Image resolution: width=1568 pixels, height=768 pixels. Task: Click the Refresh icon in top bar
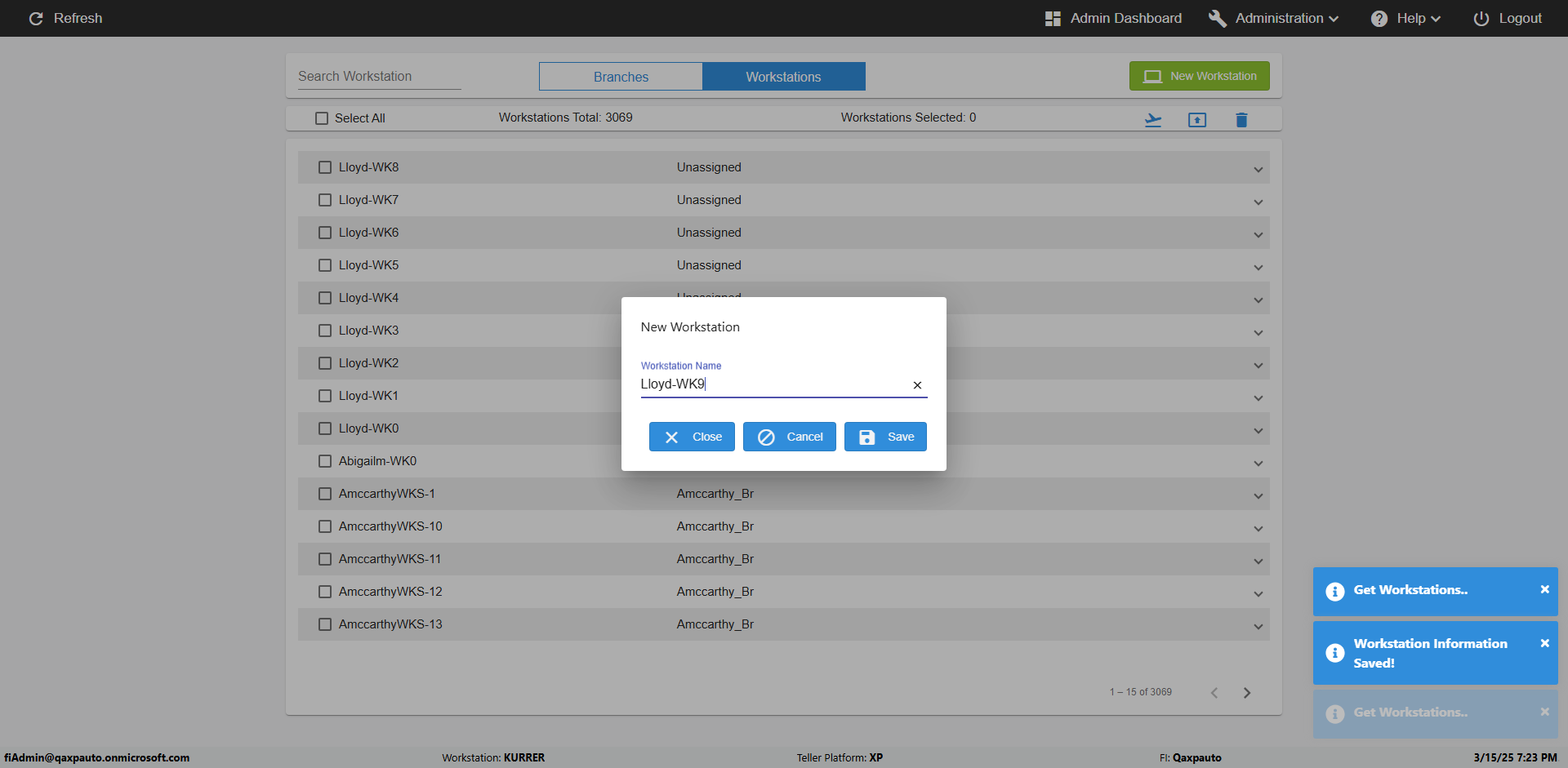click(36, 18)
